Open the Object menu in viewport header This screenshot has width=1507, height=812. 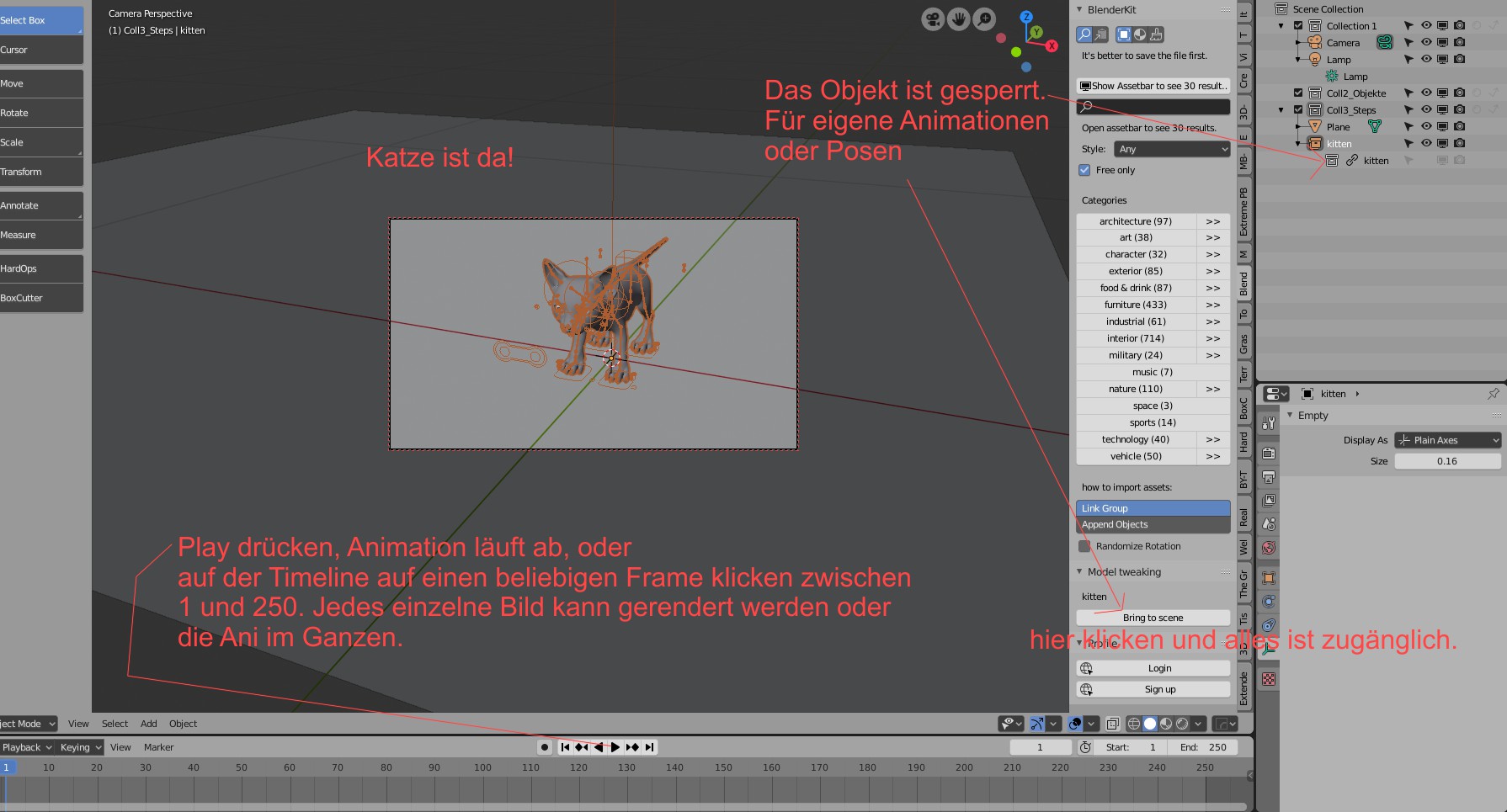(183, 724)
